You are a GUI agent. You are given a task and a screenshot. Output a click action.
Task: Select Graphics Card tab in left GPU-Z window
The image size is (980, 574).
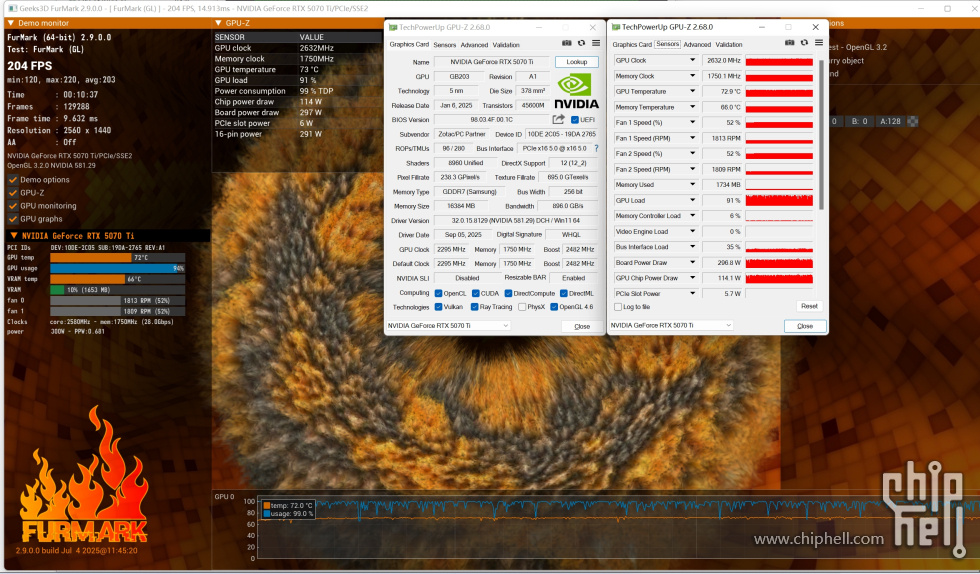[409, 44]
